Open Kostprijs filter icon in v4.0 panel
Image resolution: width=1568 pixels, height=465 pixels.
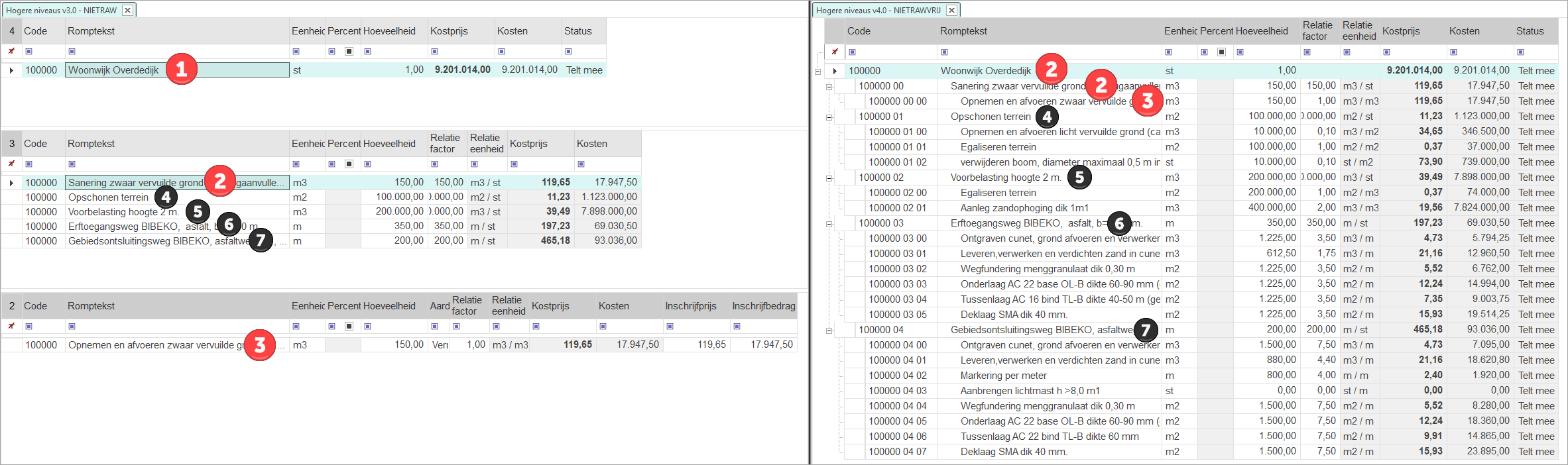pyautogui.click(x=1386, y=52)
